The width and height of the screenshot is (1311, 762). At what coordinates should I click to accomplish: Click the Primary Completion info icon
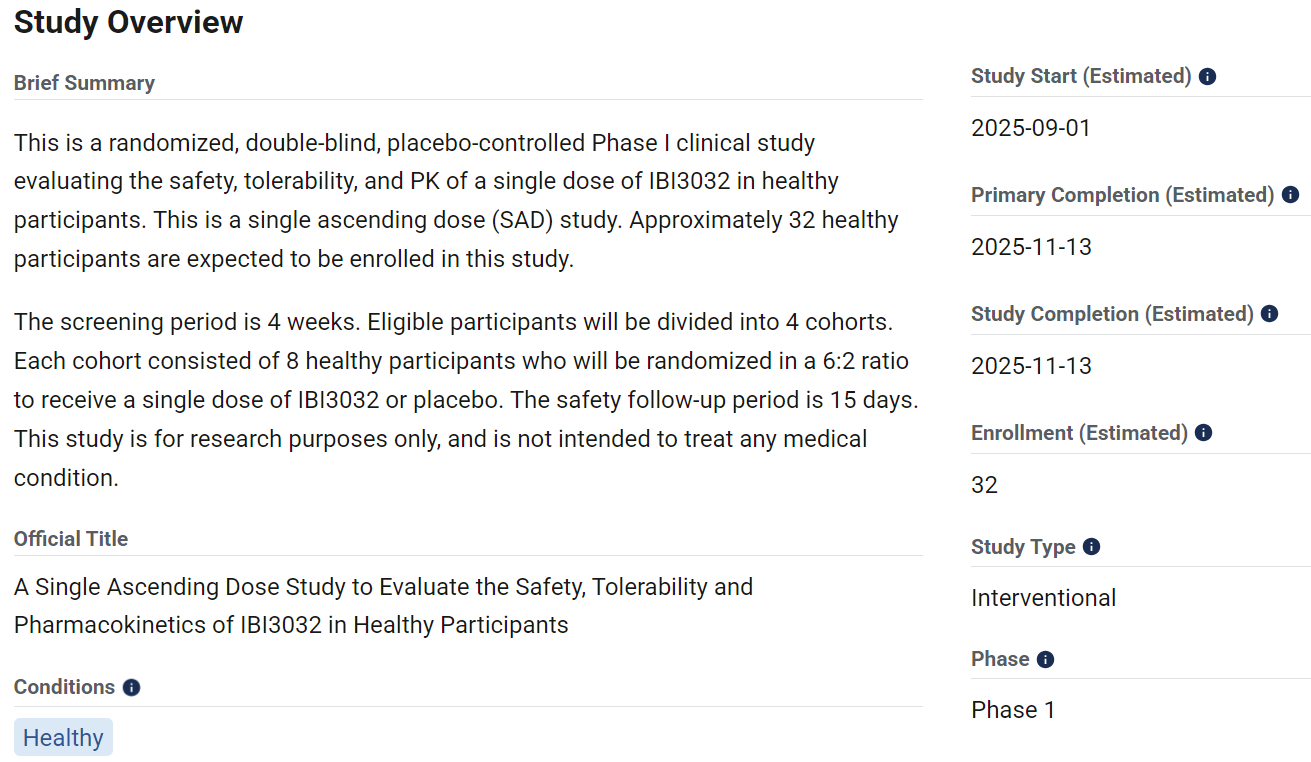coord(1290,195)
